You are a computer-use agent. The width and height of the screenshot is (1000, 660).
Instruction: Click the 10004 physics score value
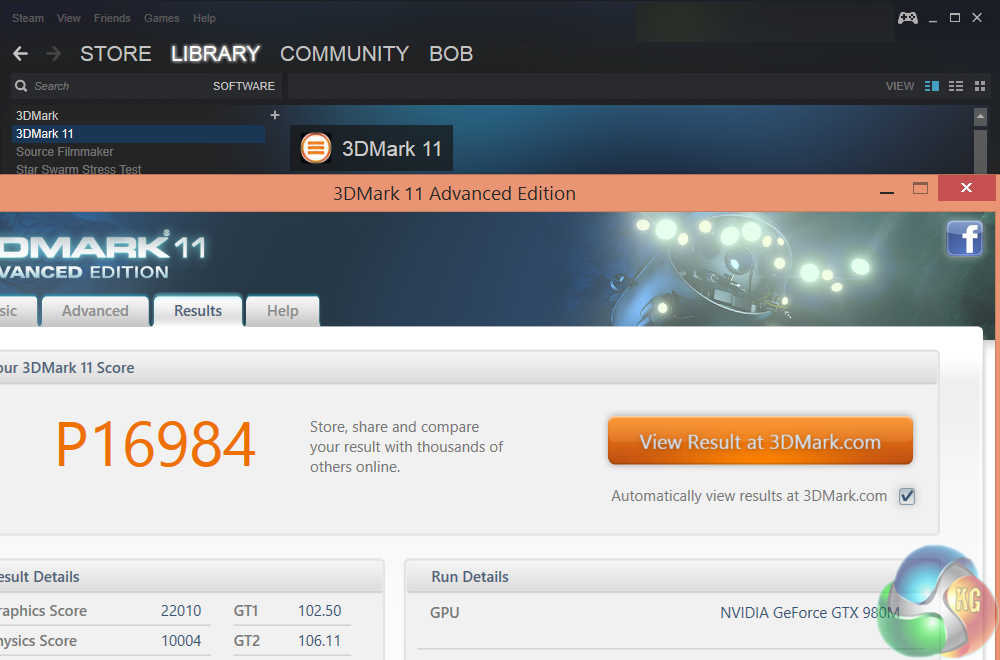tap(181, 641)
